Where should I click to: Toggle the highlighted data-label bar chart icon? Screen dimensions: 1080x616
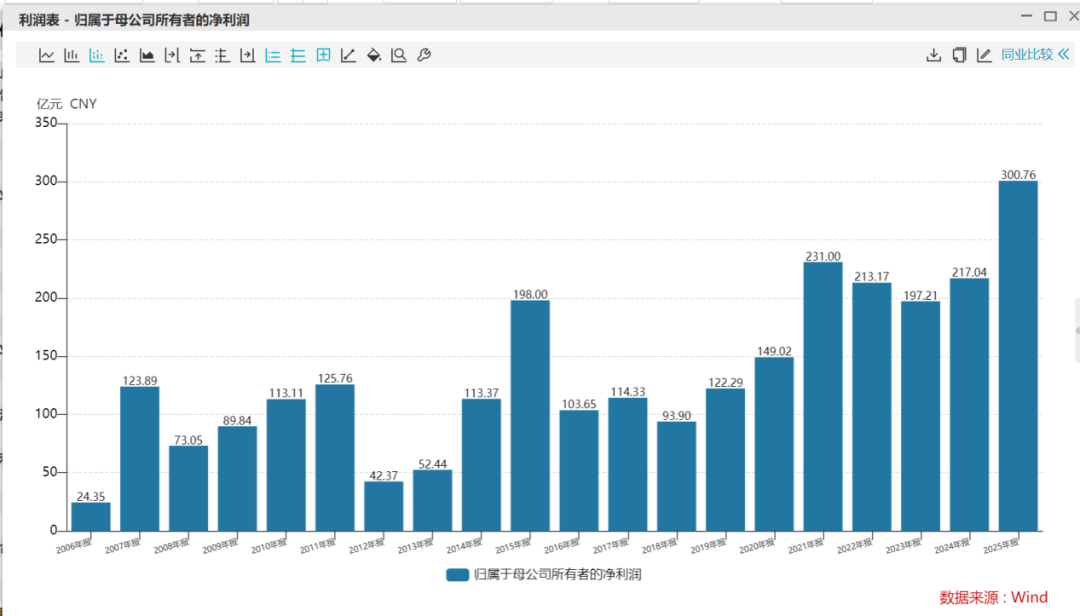click(97, 56)
